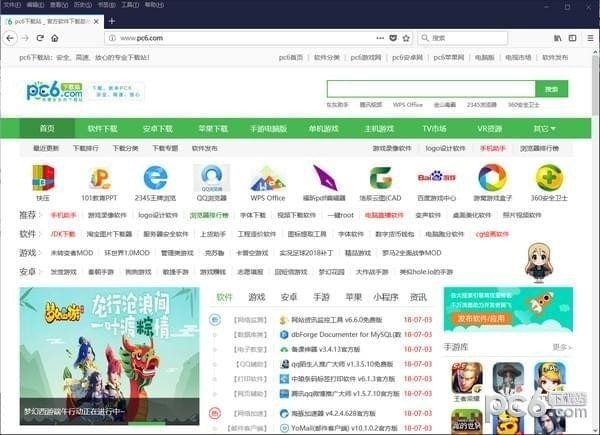Click the green 搜索 button
The image size is (600, 435).
point(551,89)
